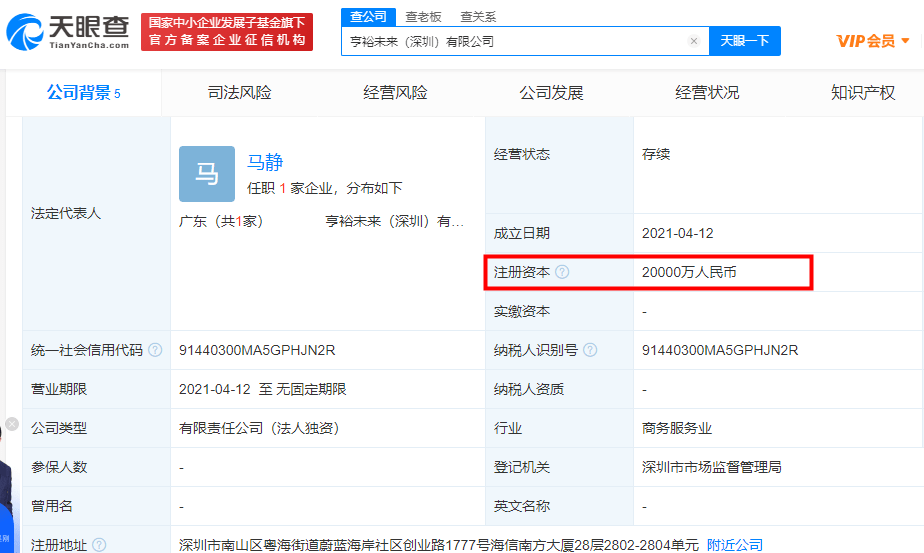
Task: Click the 广东（共1家） region text
Action: point(222,222)
